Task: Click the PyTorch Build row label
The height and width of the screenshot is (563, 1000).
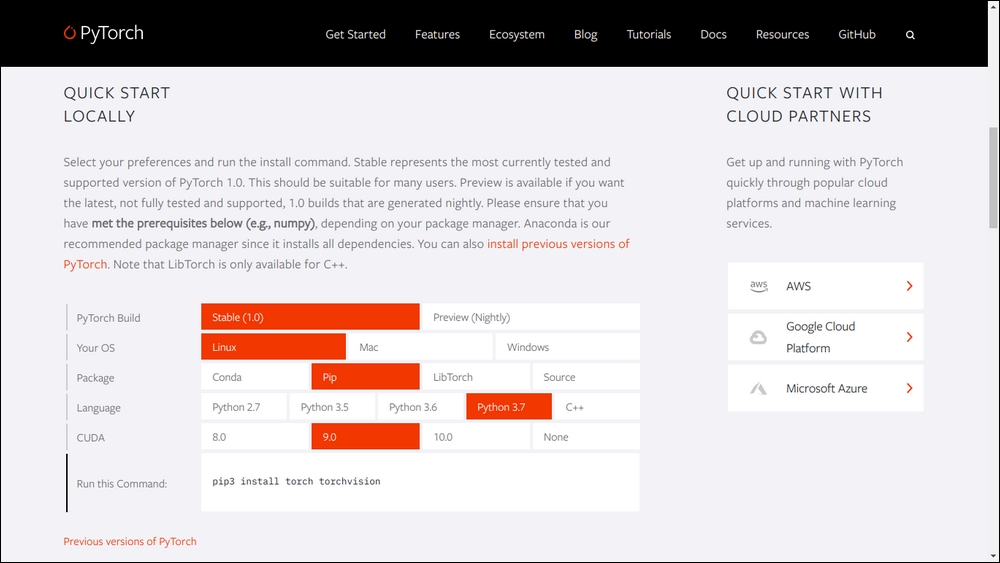Action: (108, 318)
